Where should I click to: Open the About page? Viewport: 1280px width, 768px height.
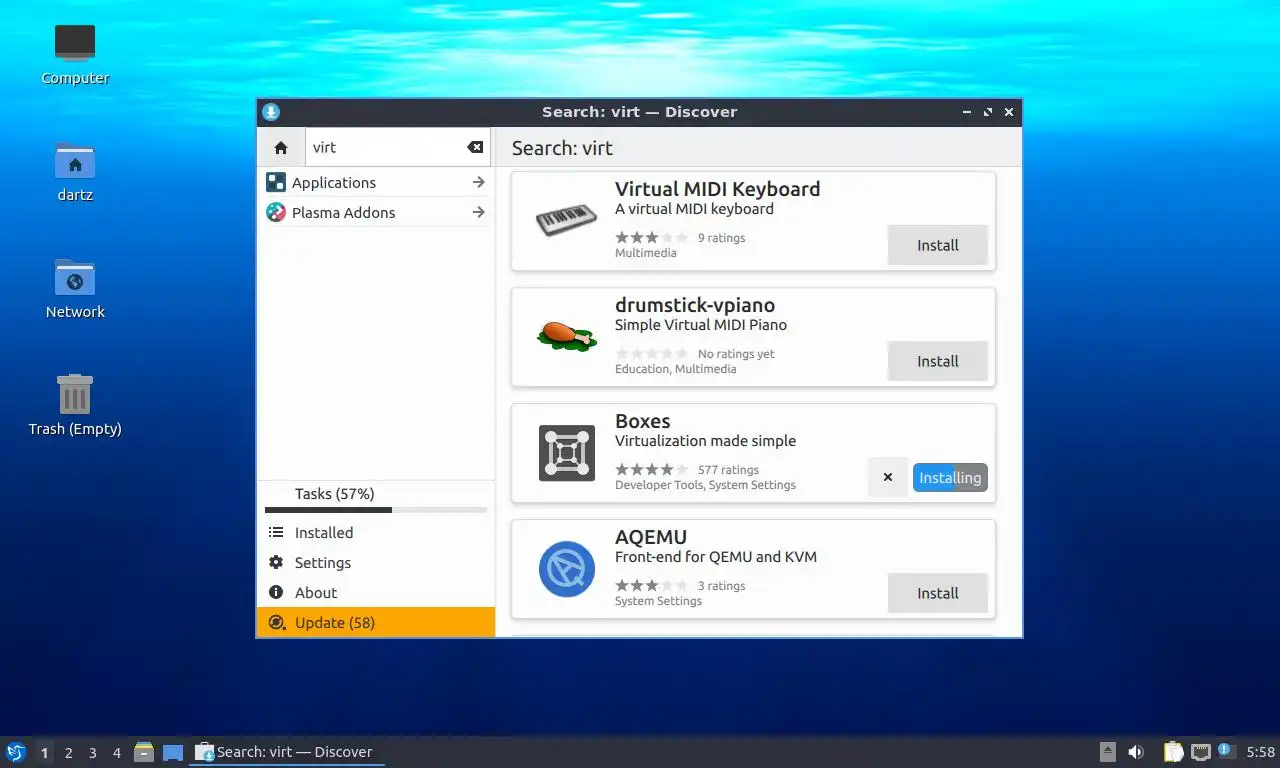(376, 593)
